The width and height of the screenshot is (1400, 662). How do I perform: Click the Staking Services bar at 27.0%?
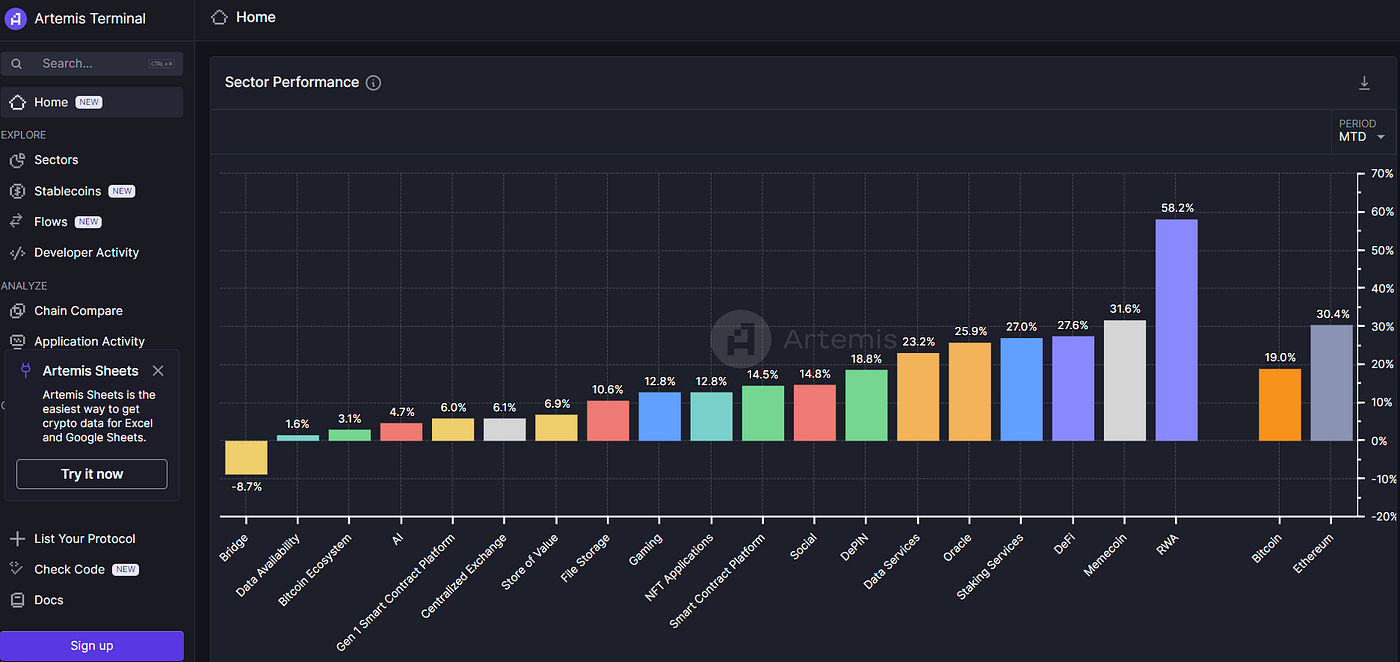pos(1021,389)
